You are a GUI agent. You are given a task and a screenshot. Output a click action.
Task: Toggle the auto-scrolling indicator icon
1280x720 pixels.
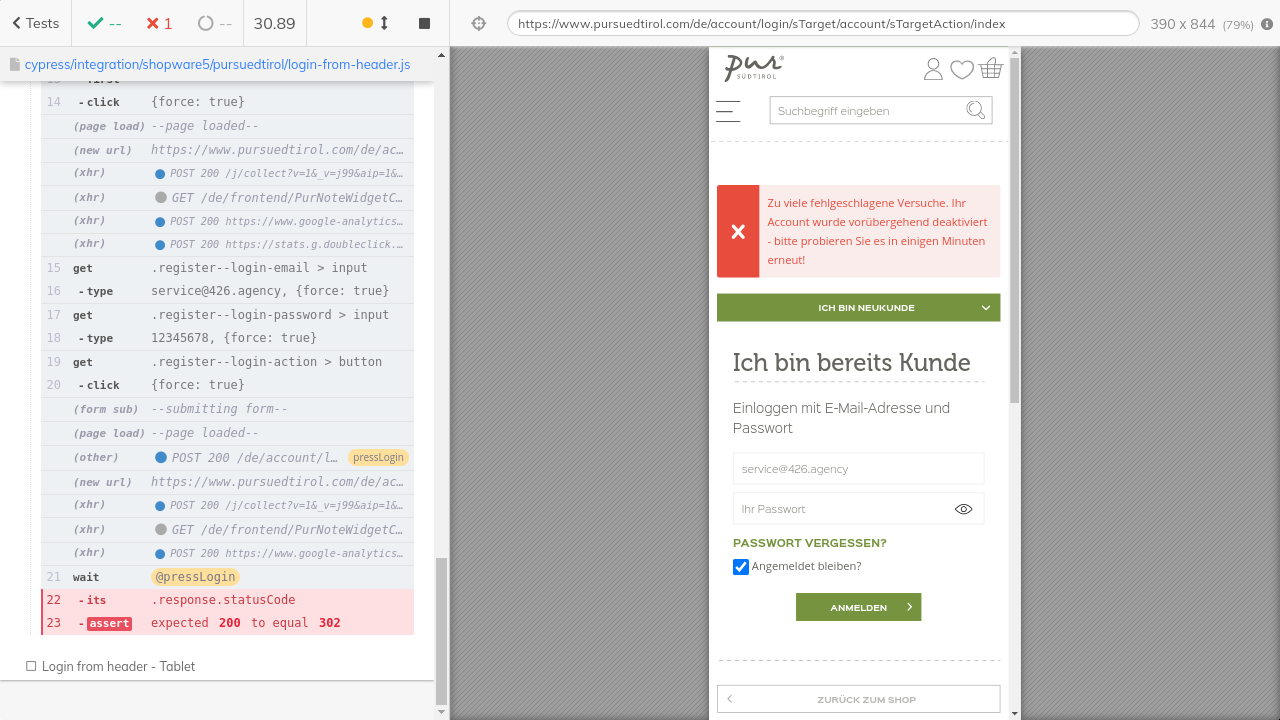[x=375, y=23]
